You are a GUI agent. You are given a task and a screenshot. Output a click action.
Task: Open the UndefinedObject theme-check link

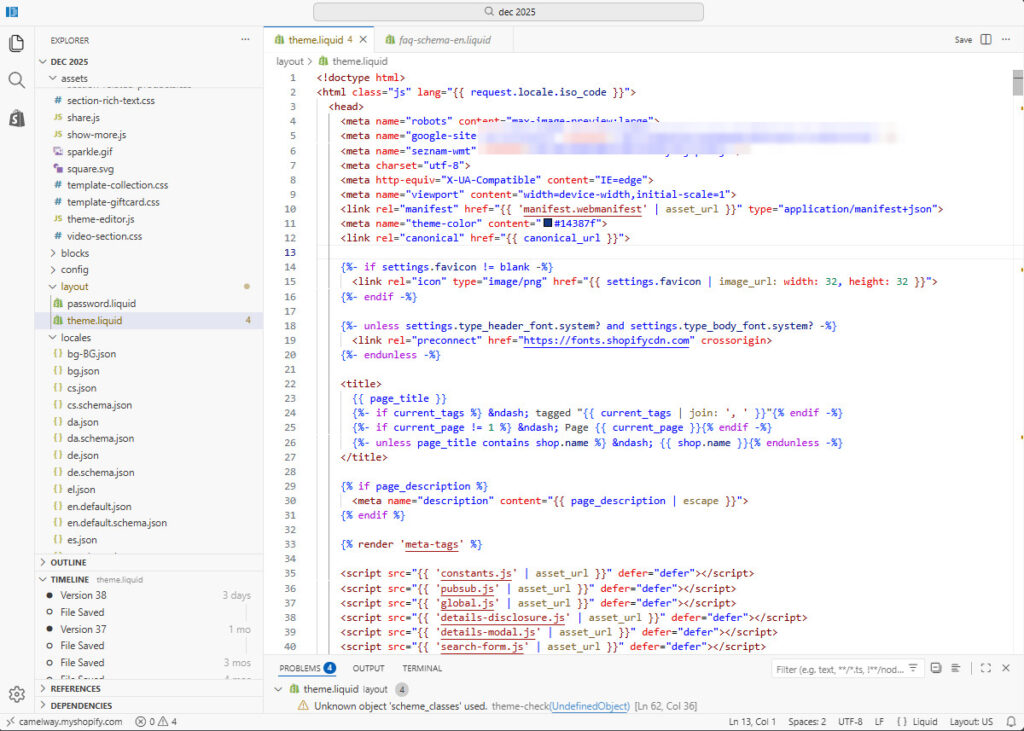[590, 706]
